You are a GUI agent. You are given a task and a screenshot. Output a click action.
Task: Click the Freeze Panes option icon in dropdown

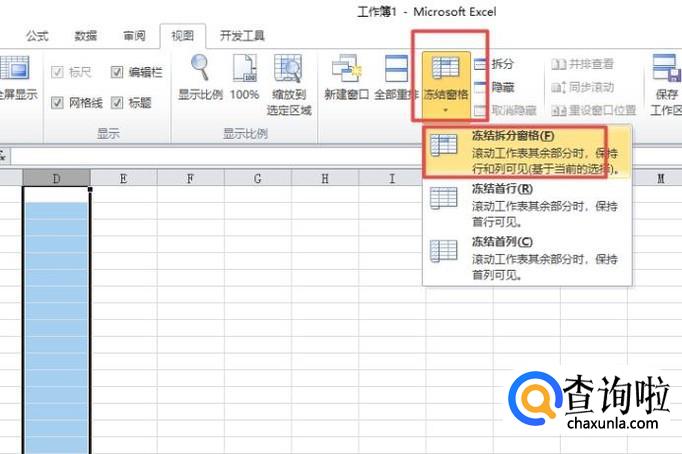point(444,145)
